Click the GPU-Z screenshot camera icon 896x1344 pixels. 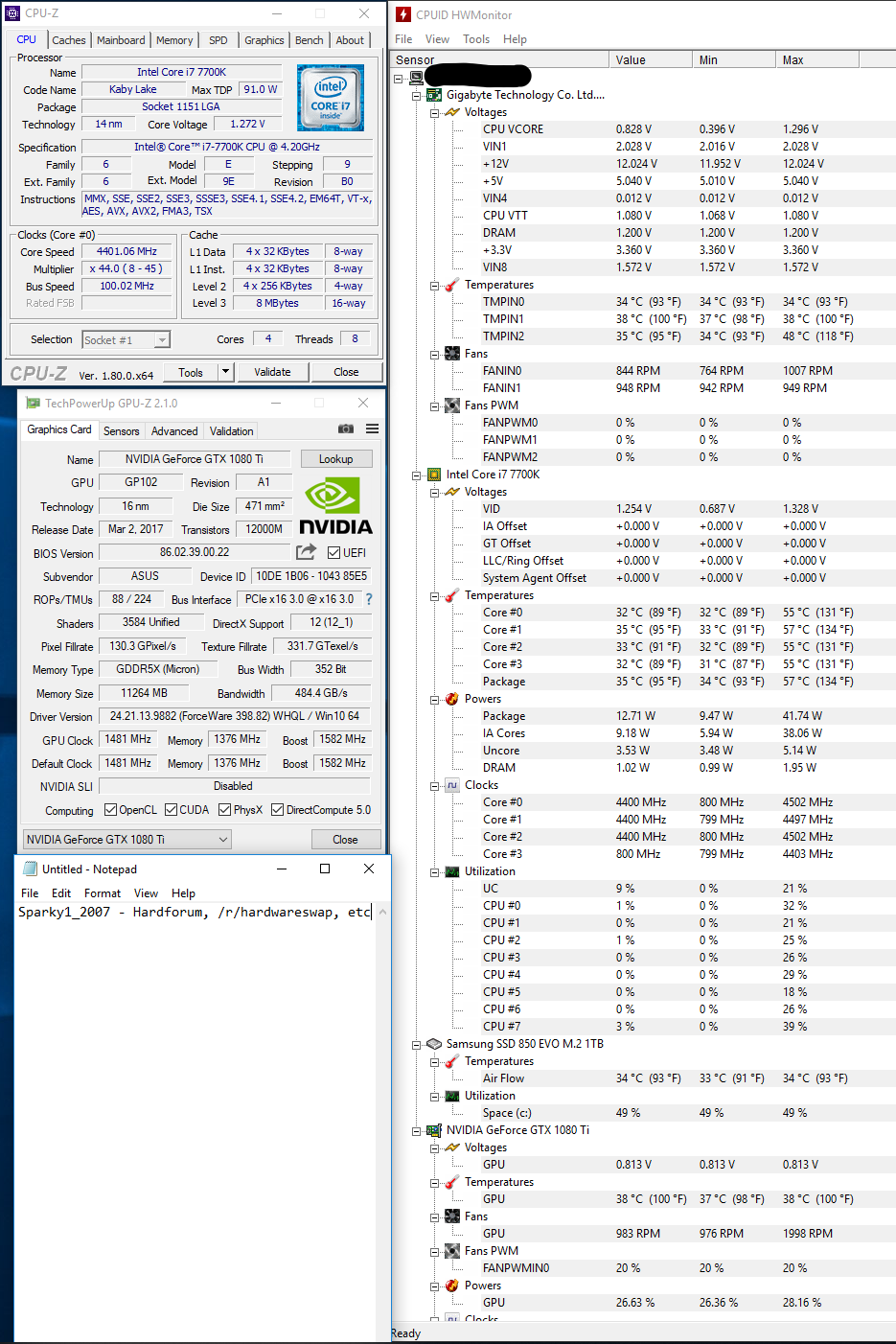pos(346,429)
